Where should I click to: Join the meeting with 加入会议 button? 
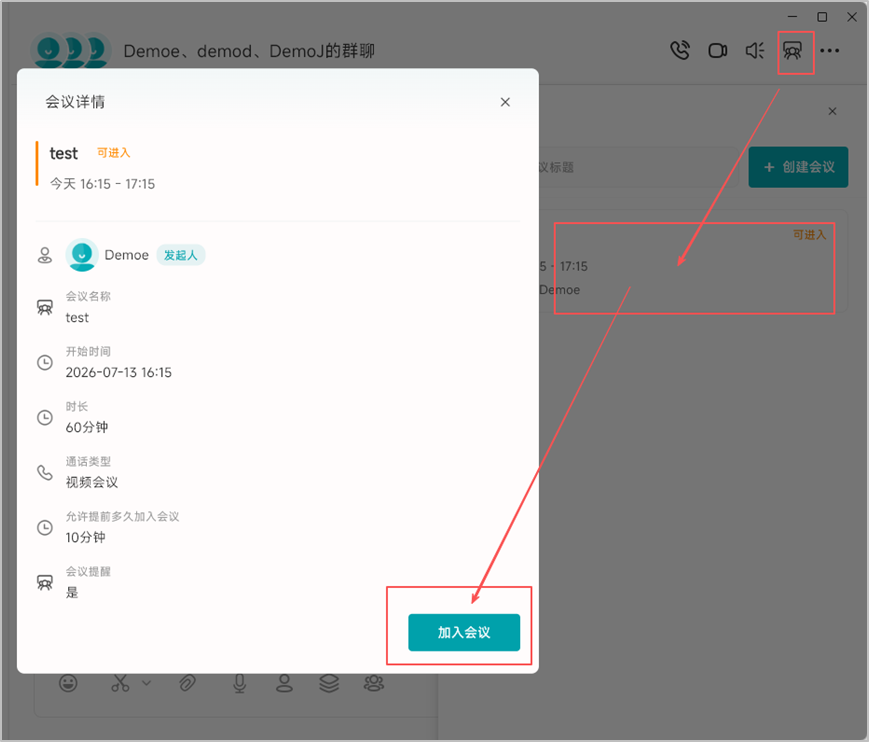point(464,632)
